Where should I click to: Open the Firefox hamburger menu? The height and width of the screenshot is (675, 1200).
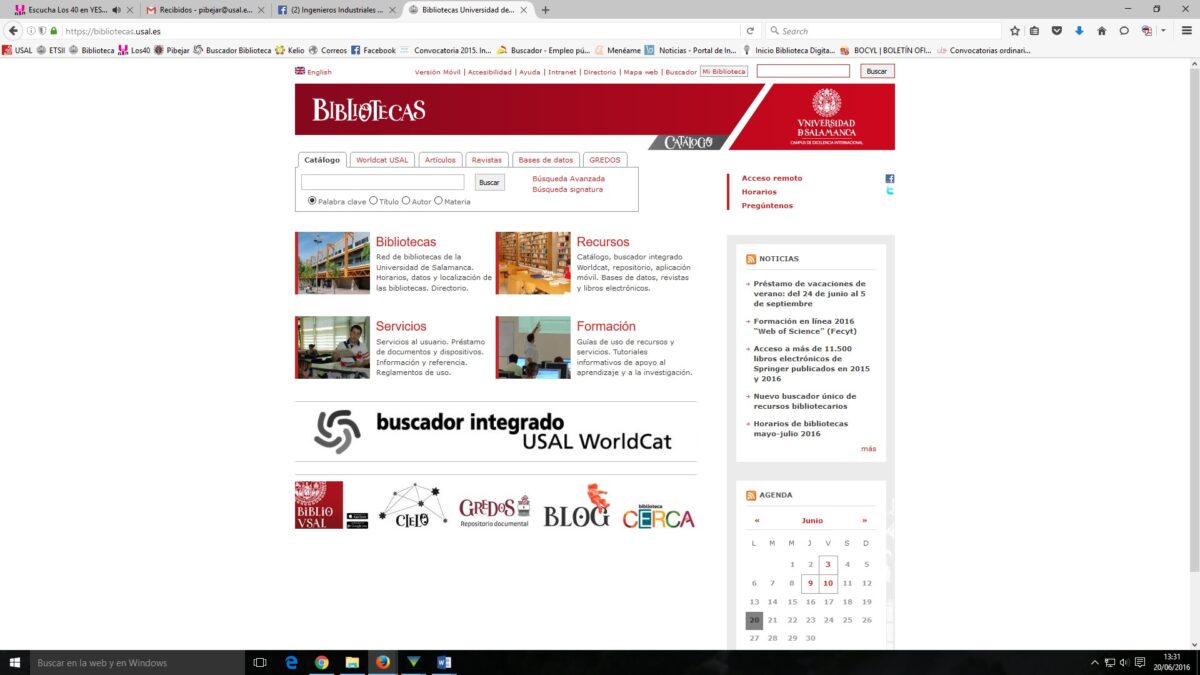pyautogui.click(x=1183, y=31)
